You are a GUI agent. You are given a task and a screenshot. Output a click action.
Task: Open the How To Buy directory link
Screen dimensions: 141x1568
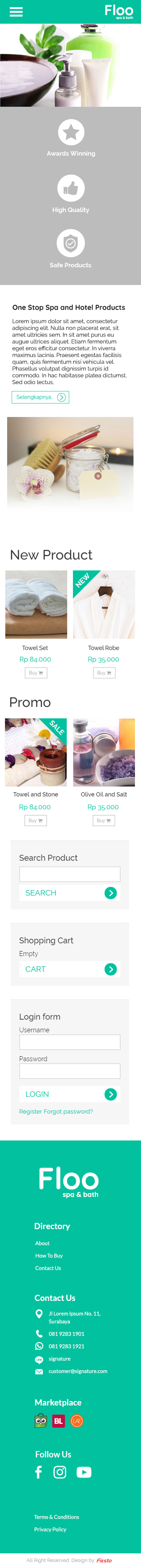[x=49, y=1255]
